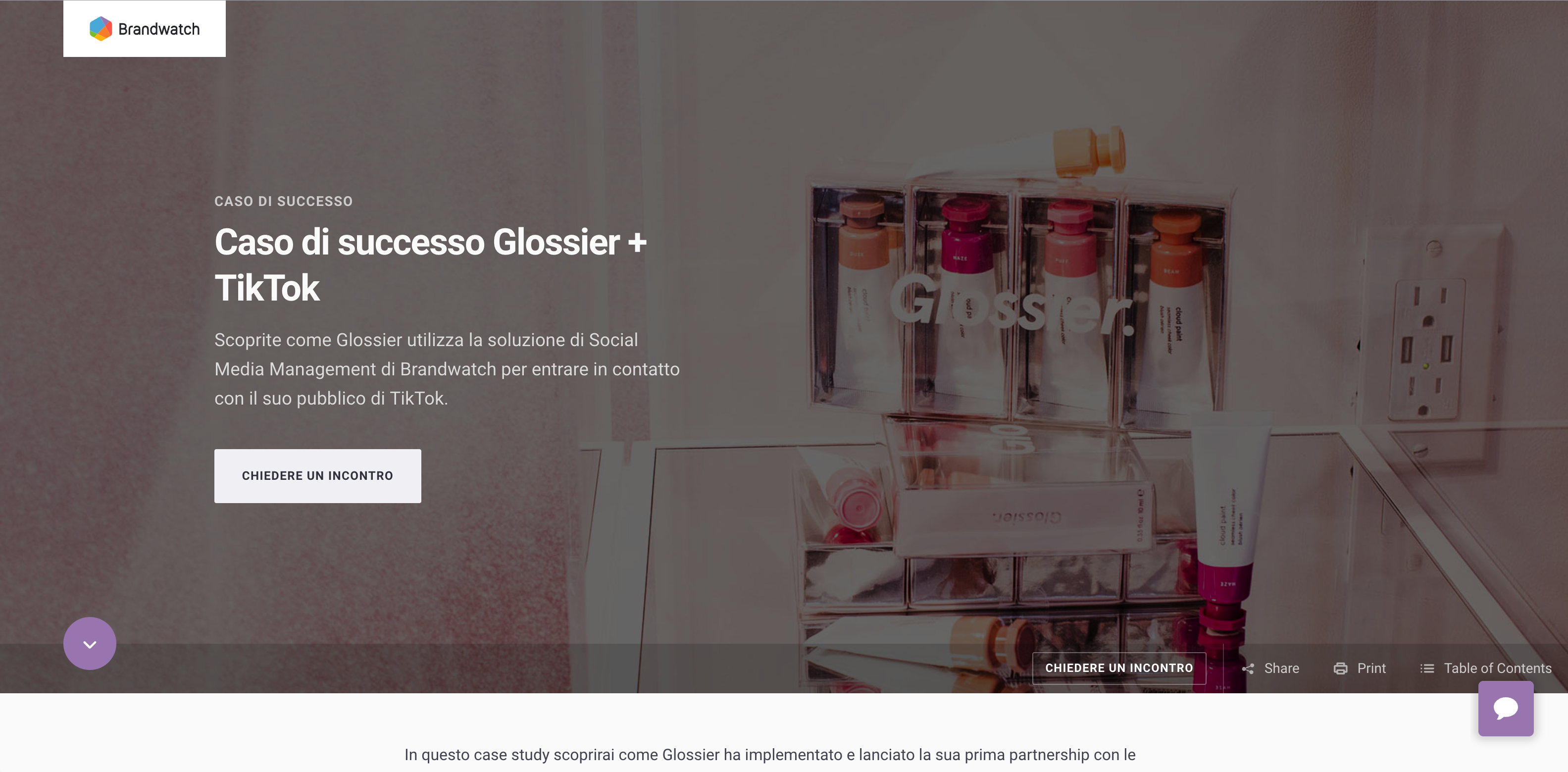Click the printer icon
The width and height of the screenshot is (1568, 772).
coord(1340,669)
